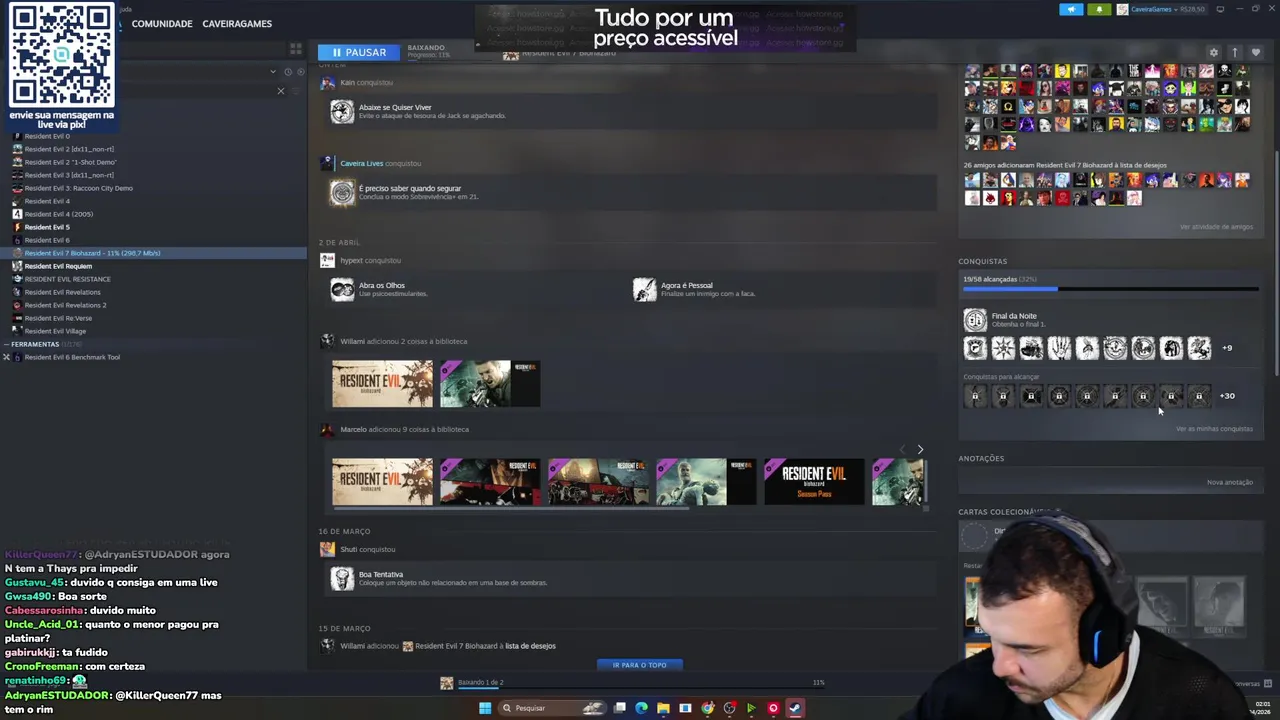Open Steam icon in taskbar
The height and width of the screenshot is (720, 1280).
tap(795, 708)
